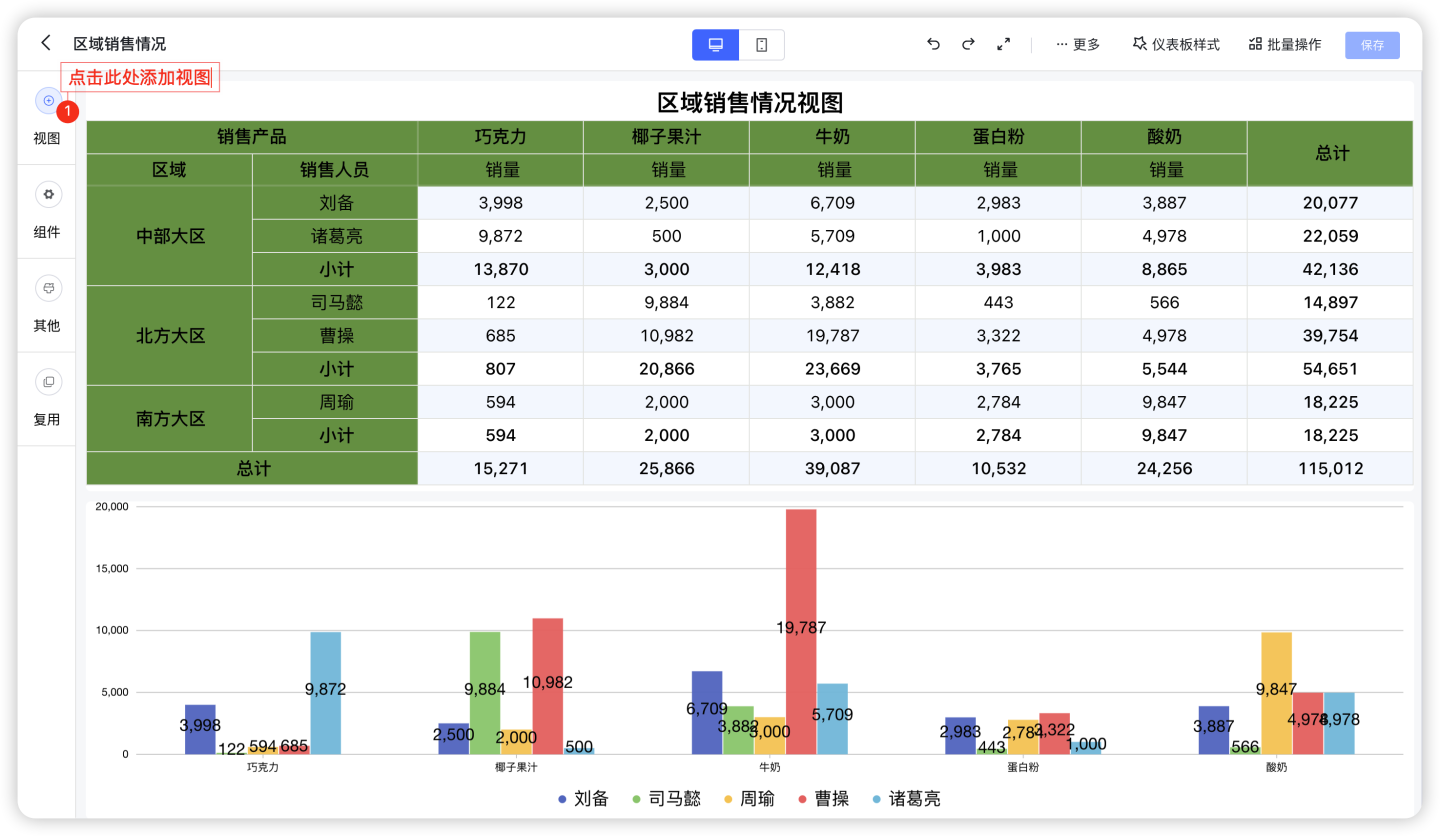Switch to mobile layout view
Viewport: 1440px width, 836px height.
click(762, 45)
